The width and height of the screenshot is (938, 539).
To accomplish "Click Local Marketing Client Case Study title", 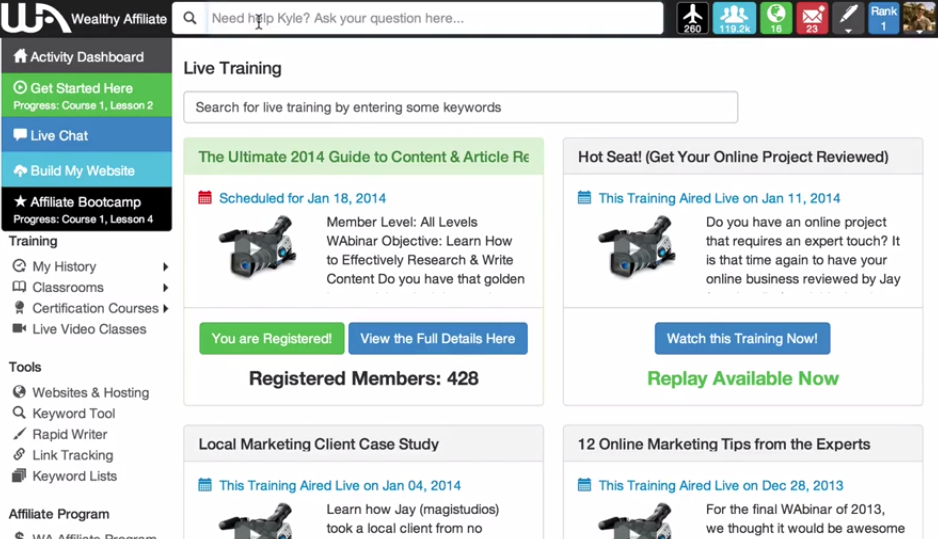I will pyautogui.click(x=319, y=444).
